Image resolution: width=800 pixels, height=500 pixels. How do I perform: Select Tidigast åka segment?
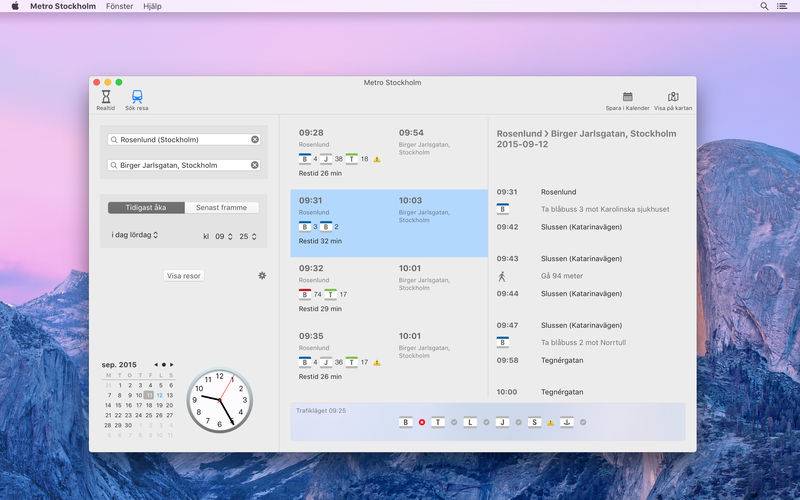146,208
